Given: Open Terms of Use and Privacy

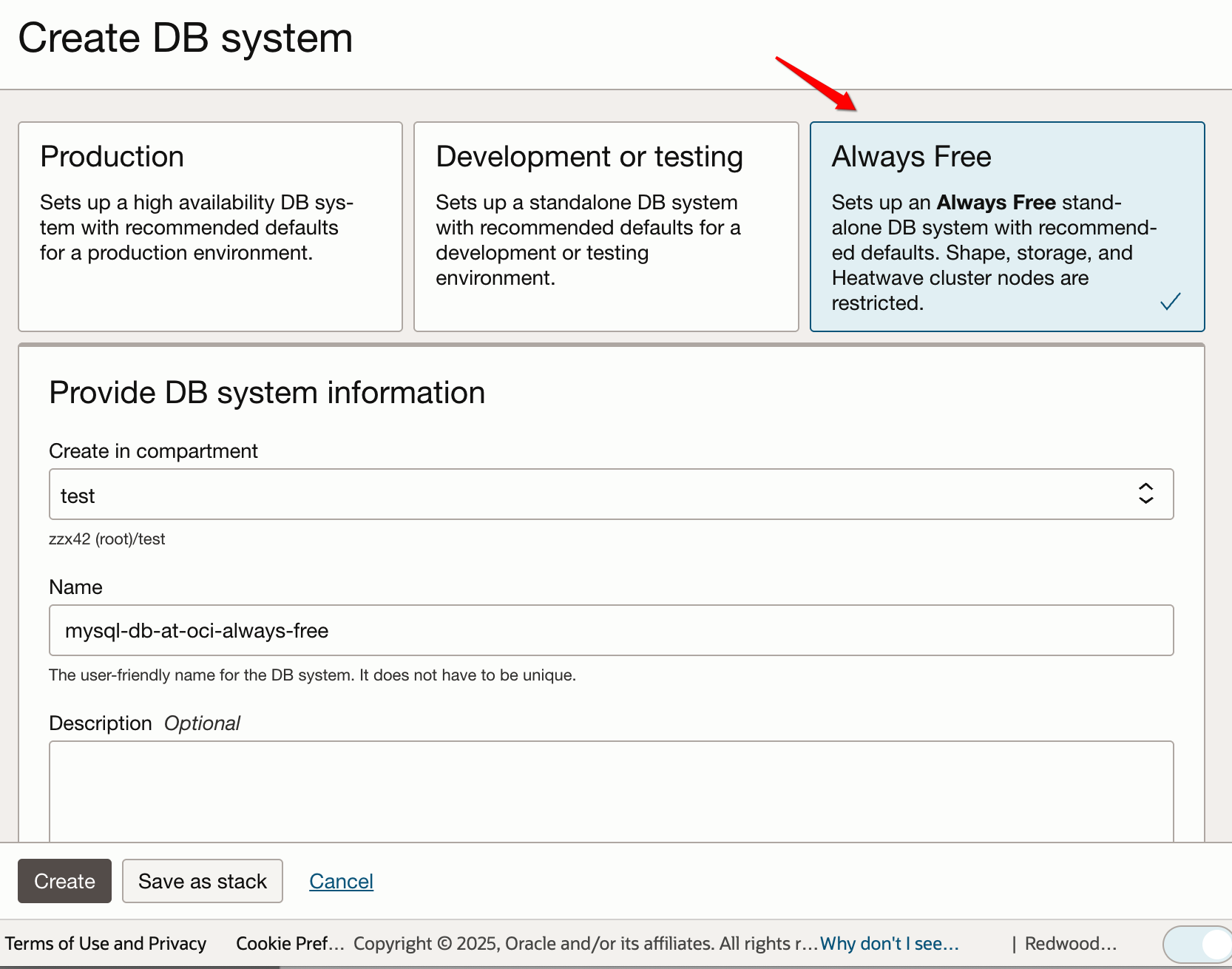Looking at the screenshot, I should click(x=106, y=944).
